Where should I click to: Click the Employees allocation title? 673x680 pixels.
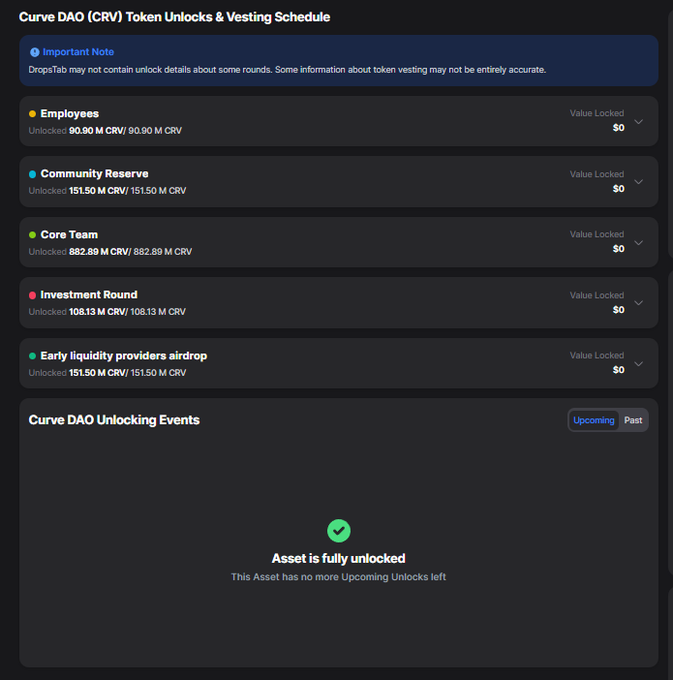[x=69, y=114]
